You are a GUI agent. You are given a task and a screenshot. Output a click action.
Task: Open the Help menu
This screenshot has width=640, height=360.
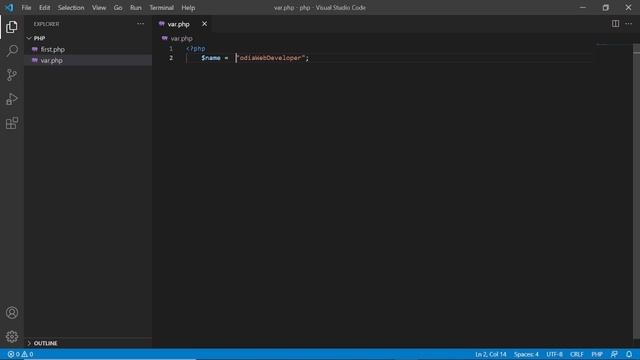pos(188,8)
